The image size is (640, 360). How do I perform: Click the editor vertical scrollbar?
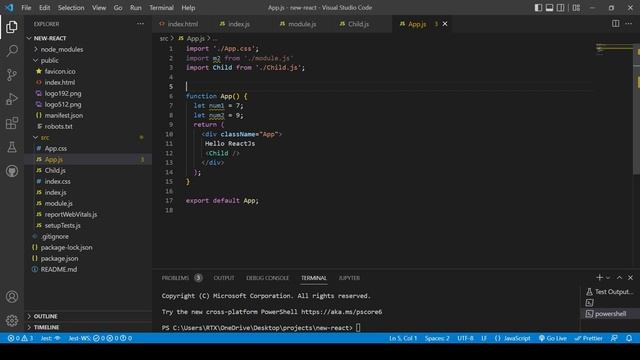coord(636,109)
